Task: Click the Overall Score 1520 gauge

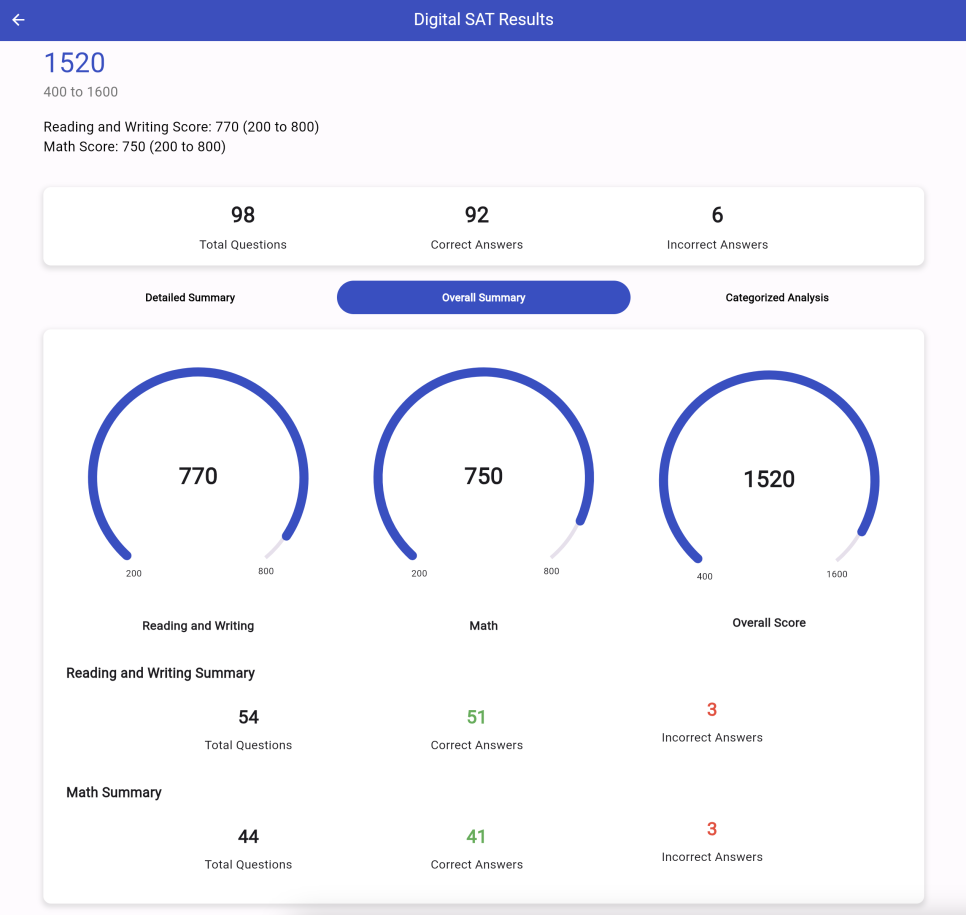Action: [x=768, y=479]
